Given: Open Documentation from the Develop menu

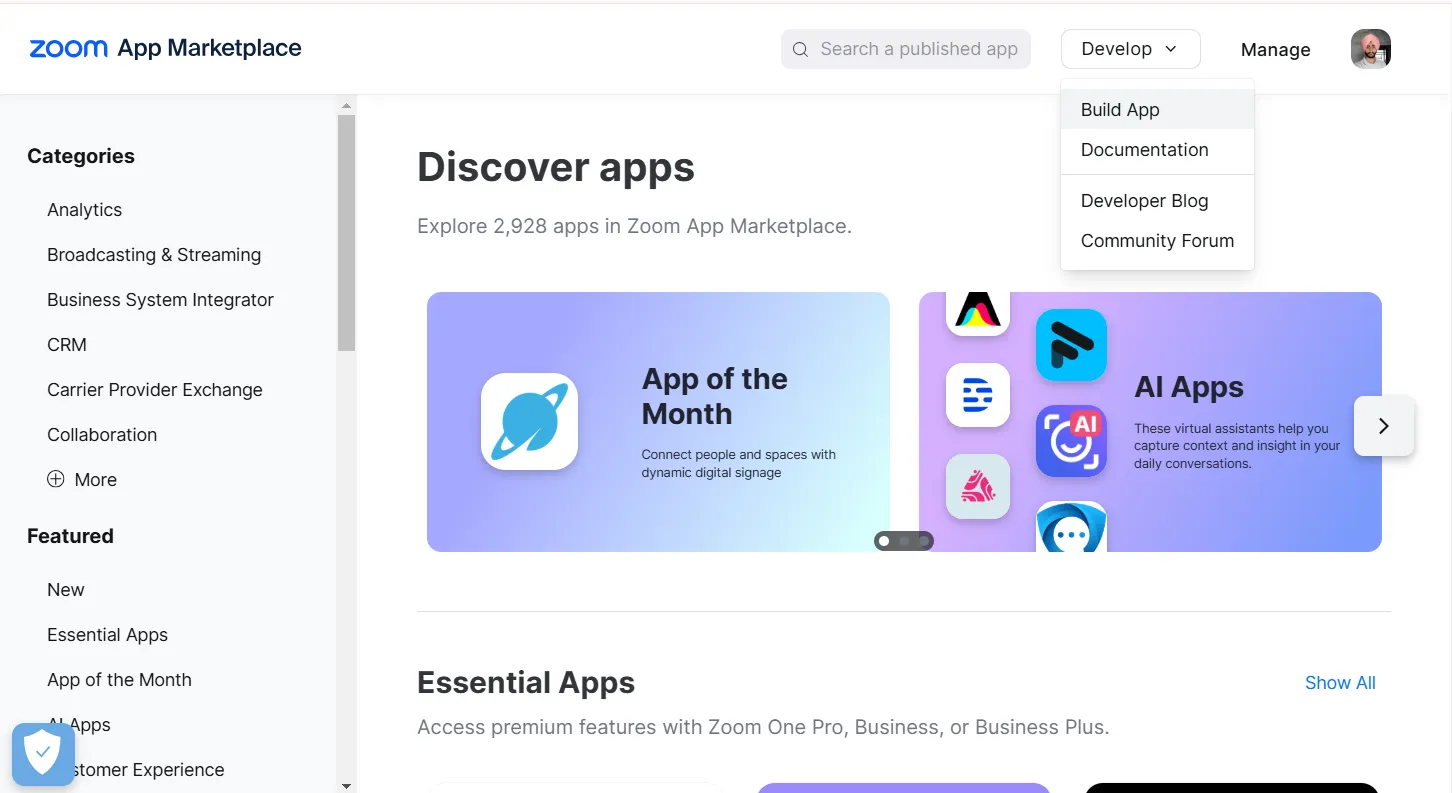Looking at the screenshot, I should pos(1157,150).
